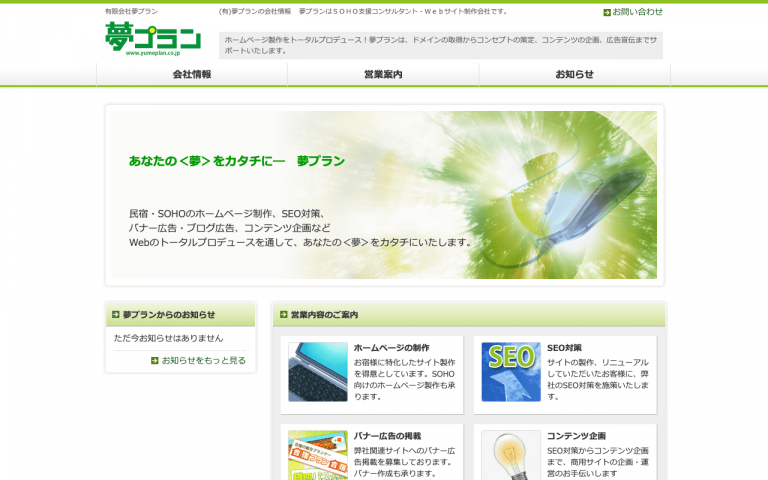Click the laptop thumbnail for ホームページの制作
Screen dimensions: 768x480
tap(318, 372)
